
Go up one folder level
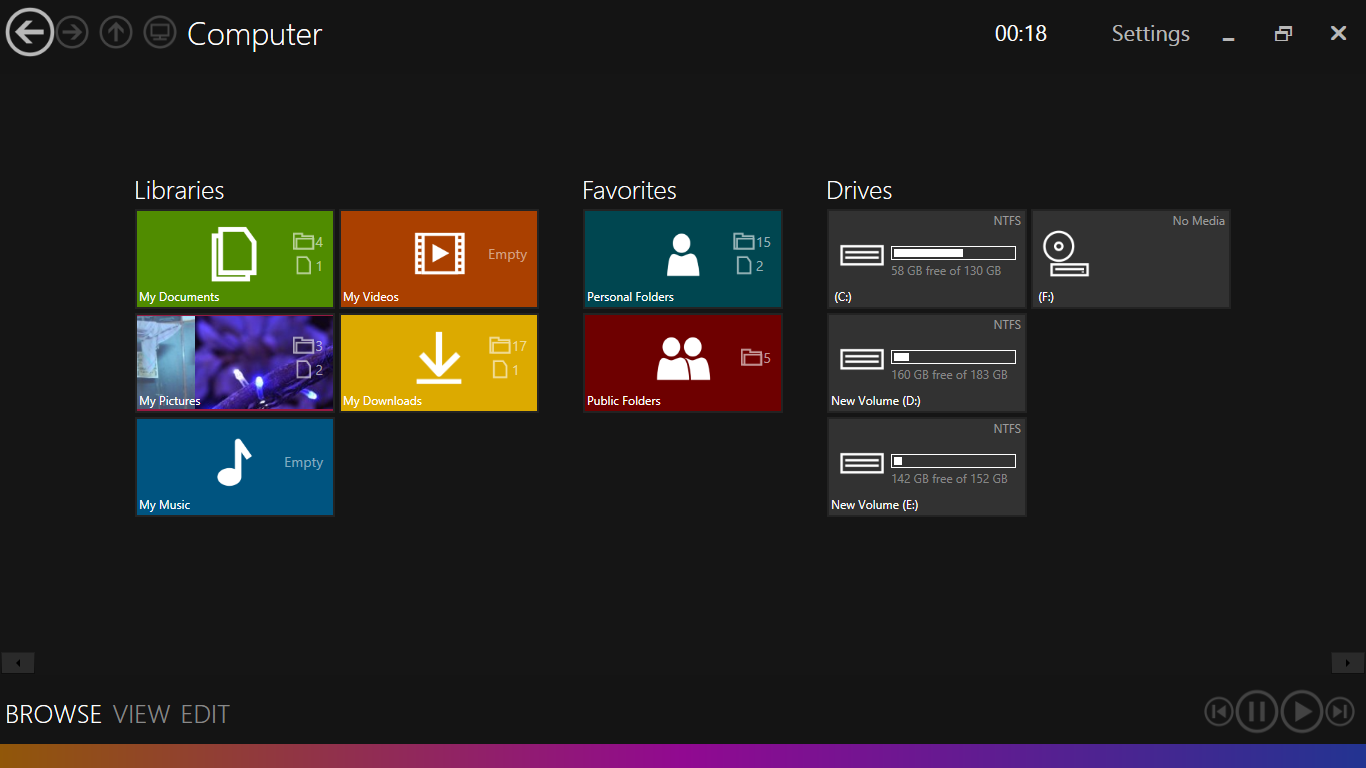(116, 33)
